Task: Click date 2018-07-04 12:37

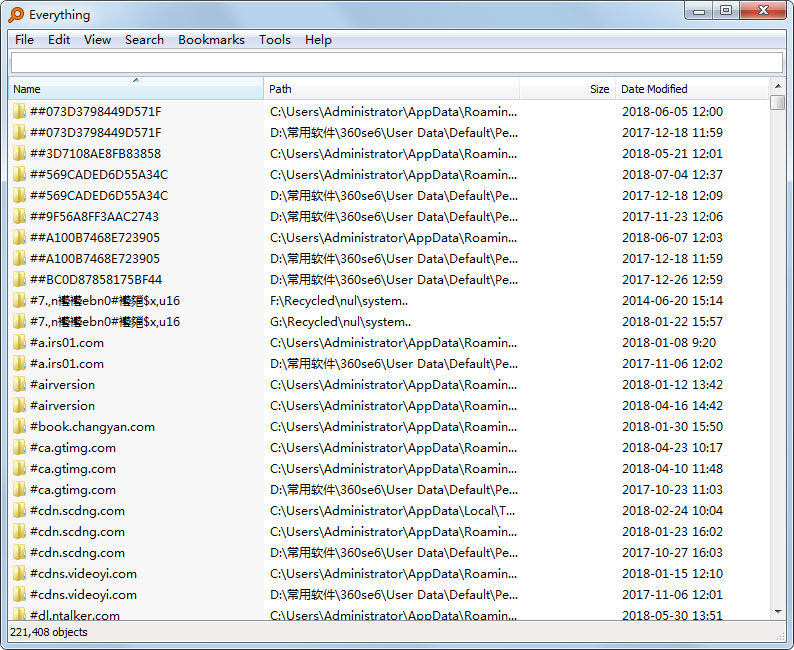Action: (x=672, y=175)
